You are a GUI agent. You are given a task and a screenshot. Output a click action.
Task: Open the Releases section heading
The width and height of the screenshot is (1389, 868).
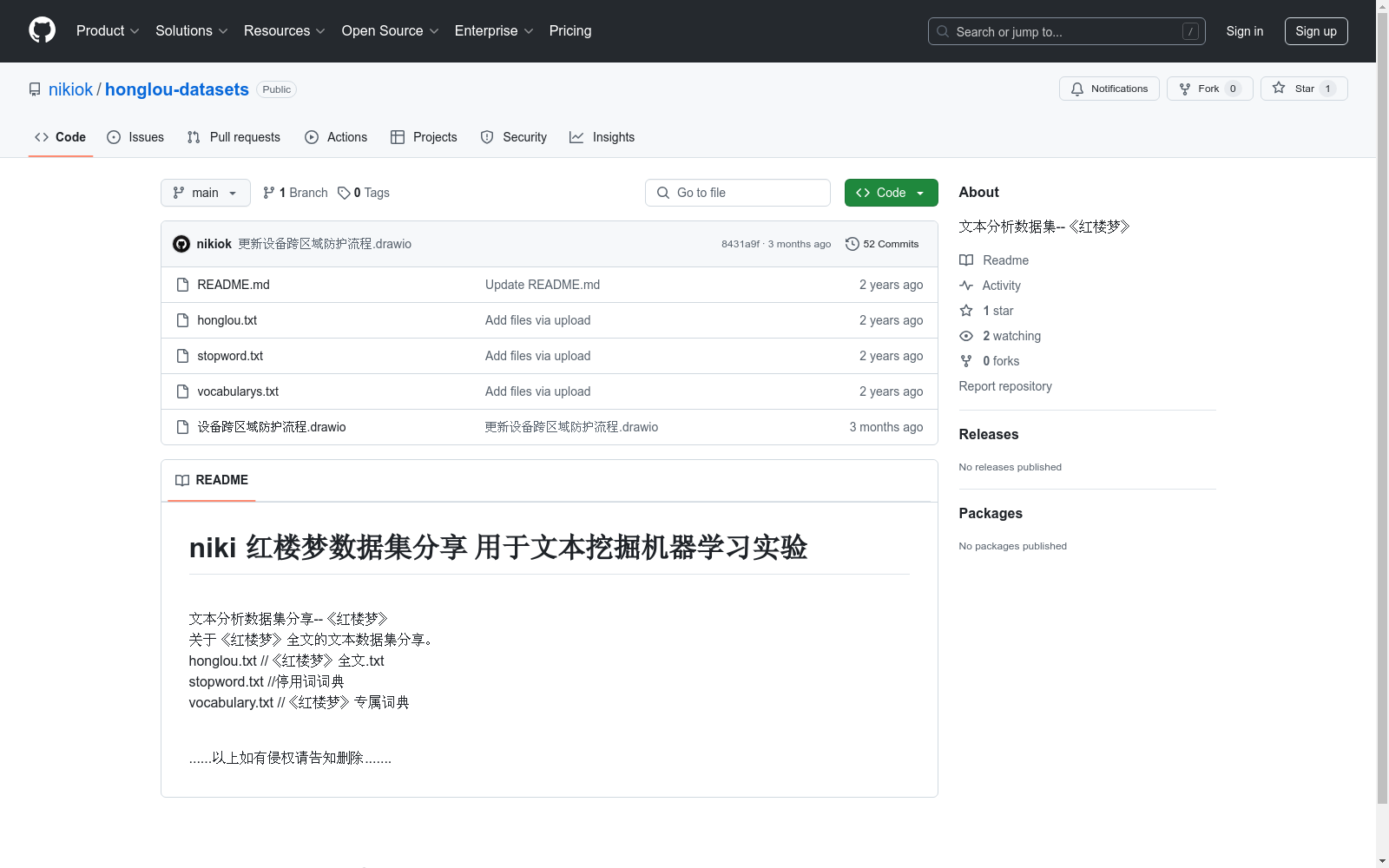point(989,434)
